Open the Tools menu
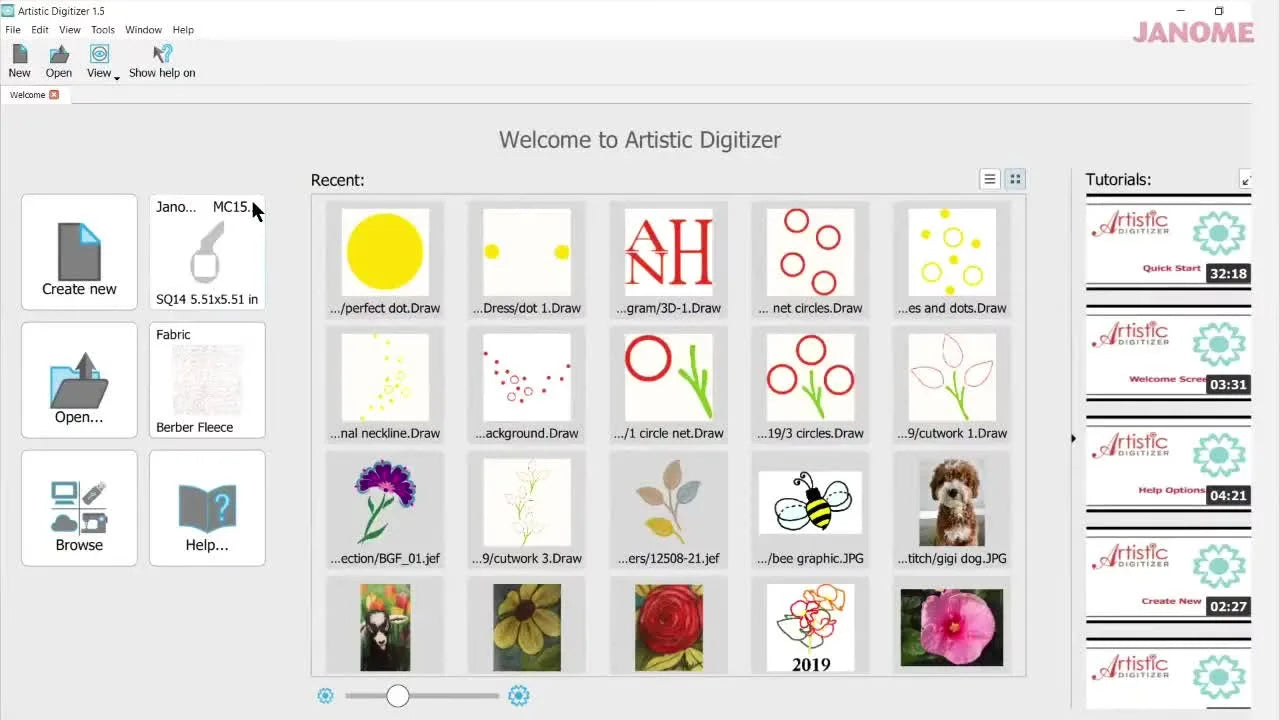This screenshot has width=1280, height=720. 103,29
